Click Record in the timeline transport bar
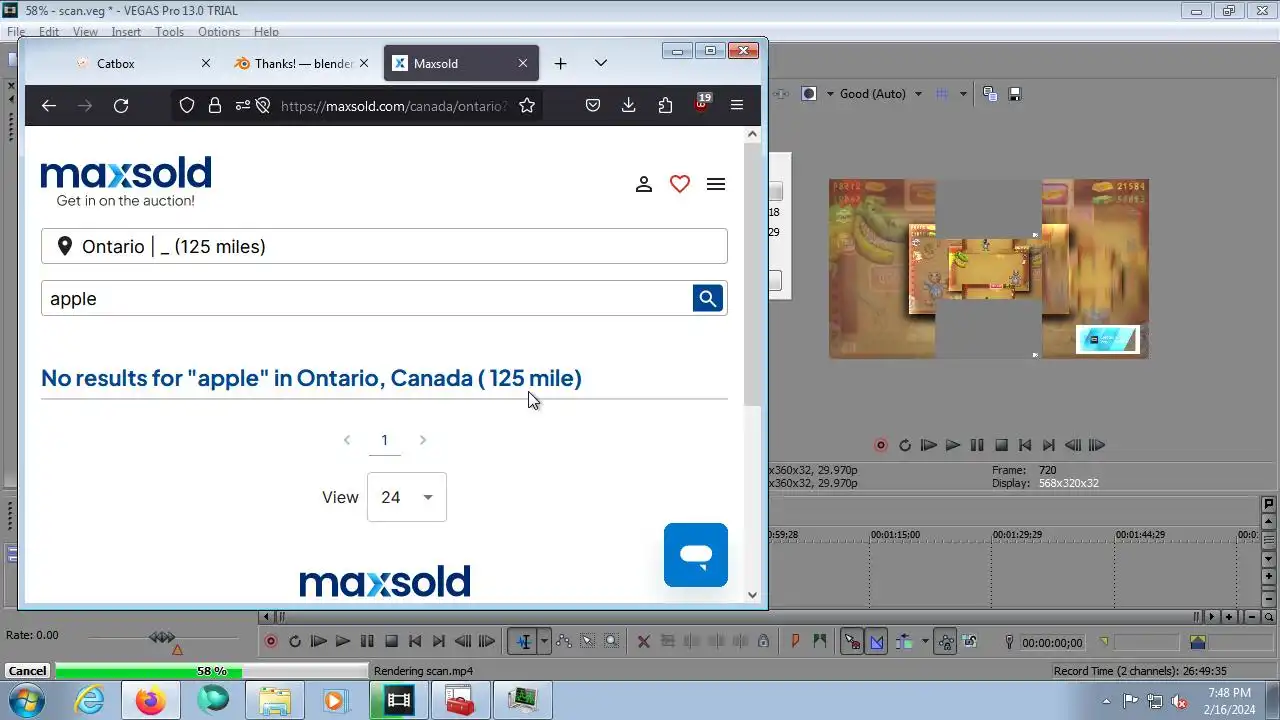The image size is (1280, 720). click(270, 642)
